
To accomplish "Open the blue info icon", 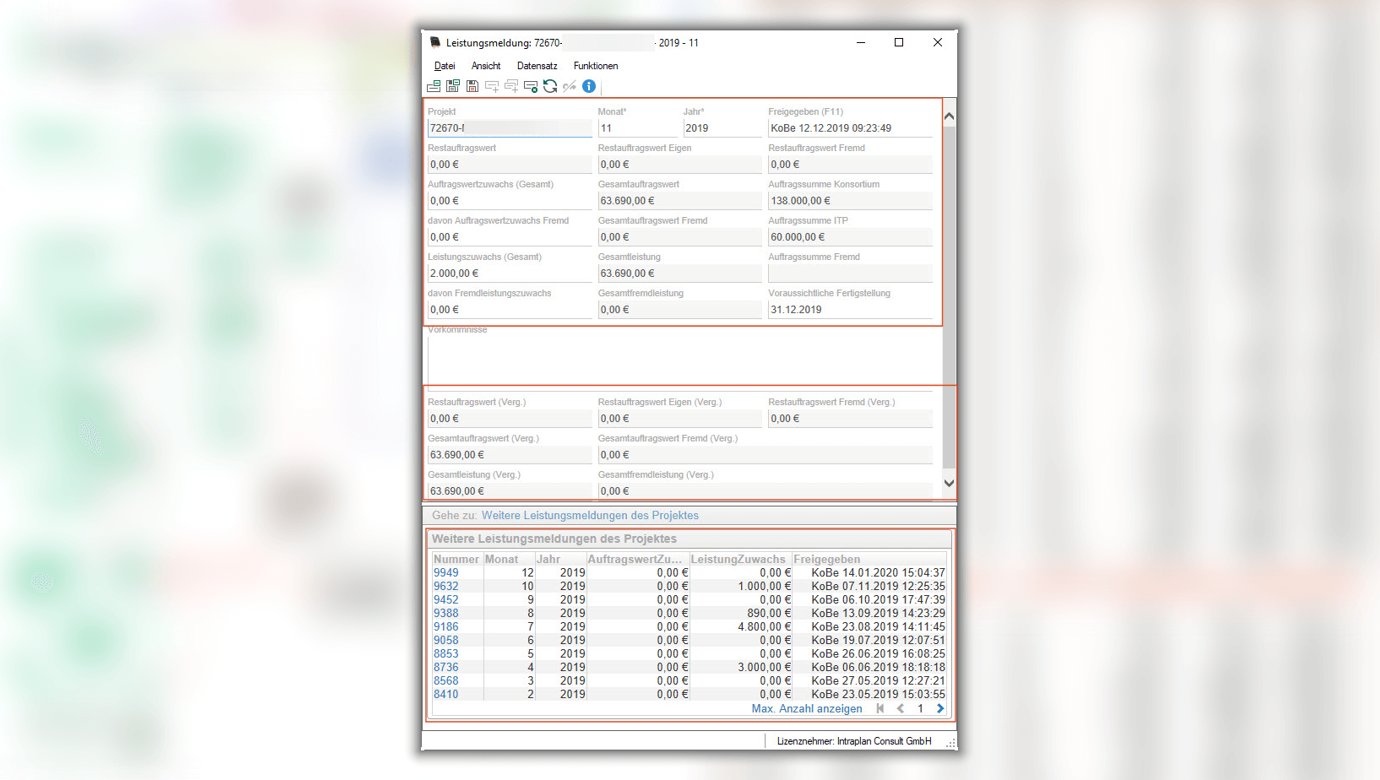I will pyautogui.click(x=589, y=87).
